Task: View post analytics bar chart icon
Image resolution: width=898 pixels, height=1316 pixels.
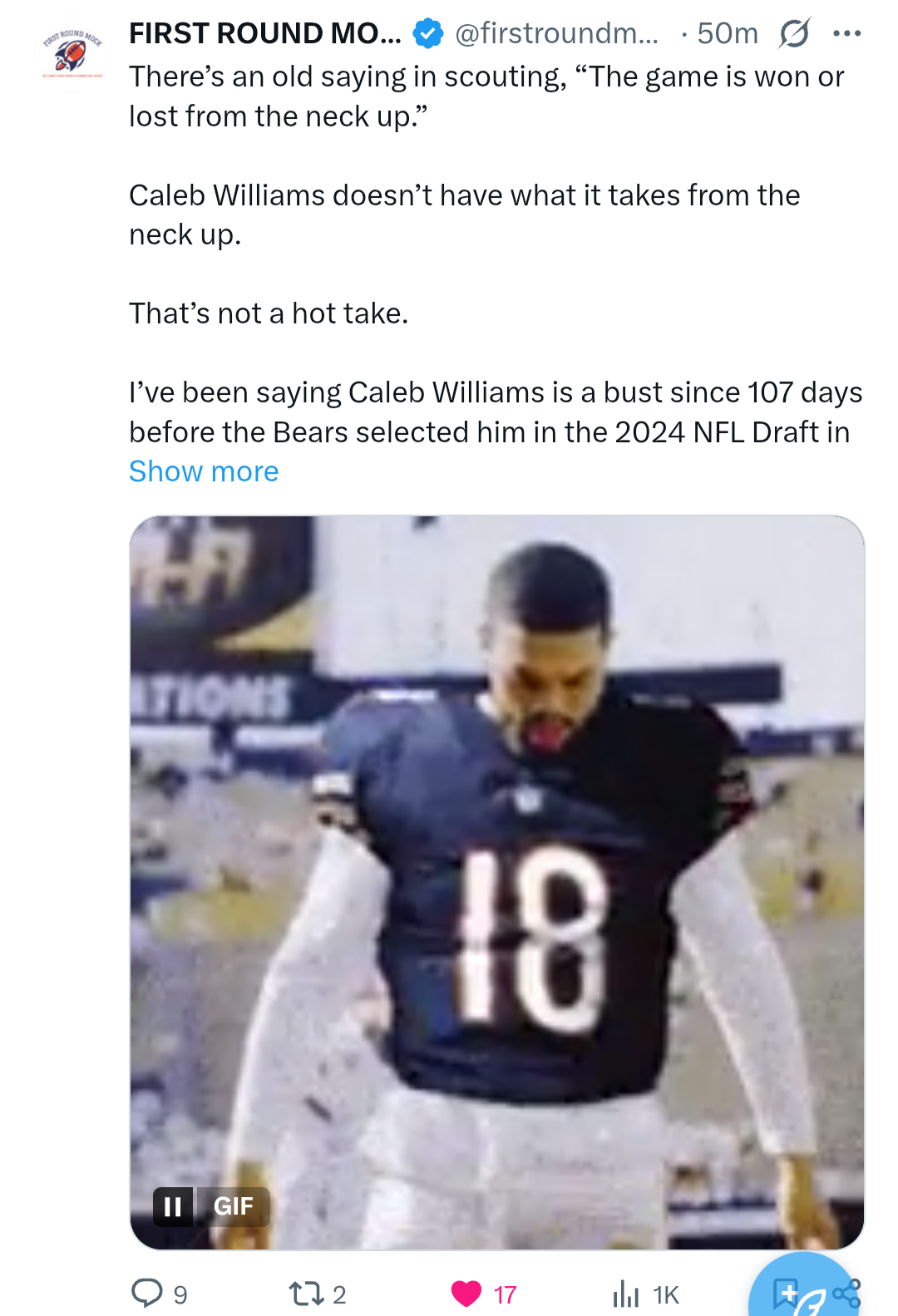Action: pos(626,1294)
